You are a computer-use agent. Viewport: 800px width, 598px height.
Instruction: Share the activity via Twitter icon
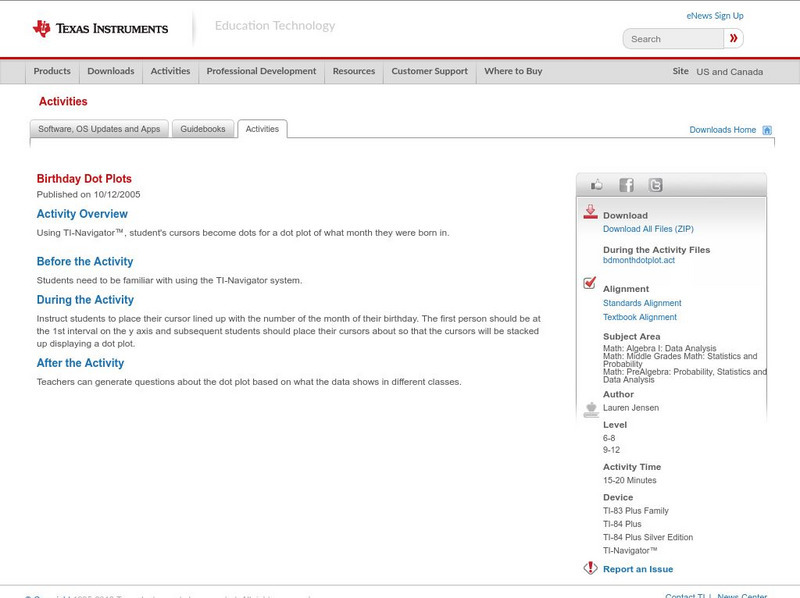[x=655, y=185]
